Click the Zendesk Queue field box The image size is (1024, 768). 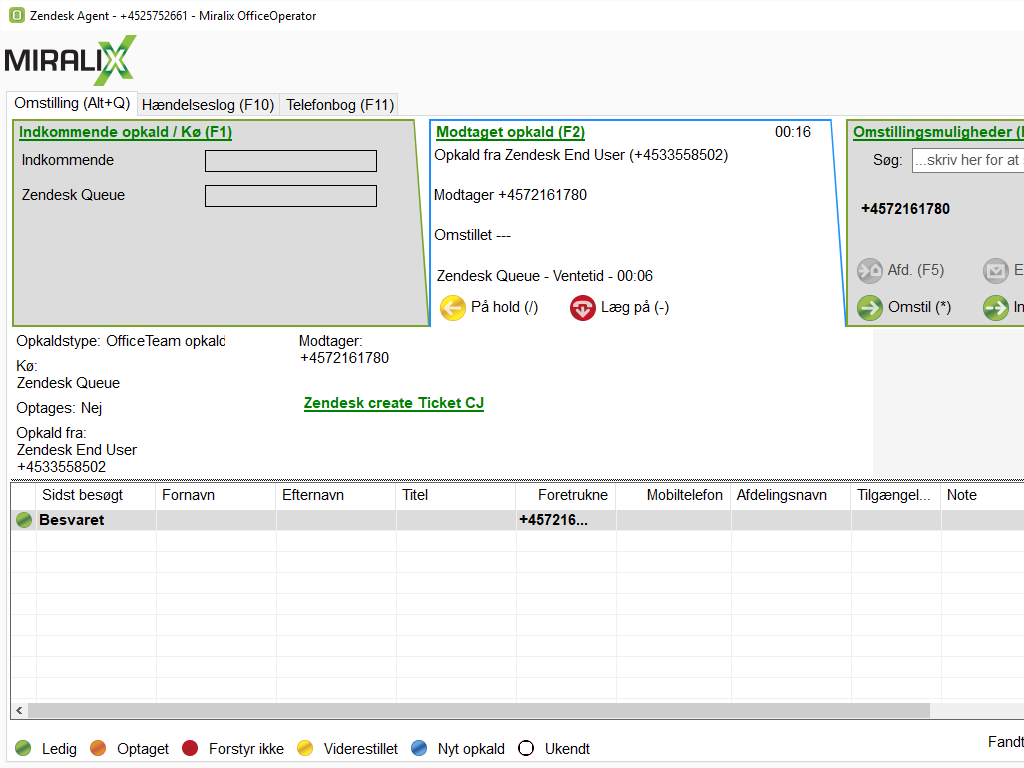[290, 196]
